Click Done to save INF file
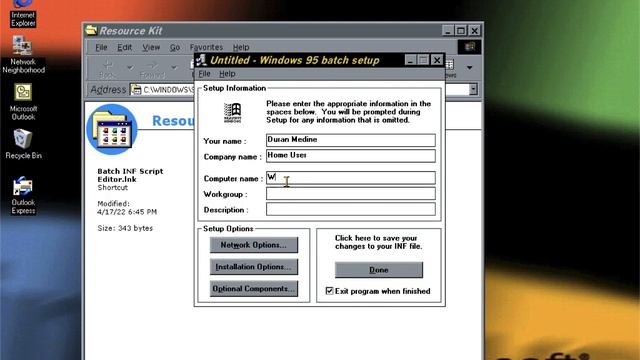This screenshot has width=640, height=360. click(379, 270)
